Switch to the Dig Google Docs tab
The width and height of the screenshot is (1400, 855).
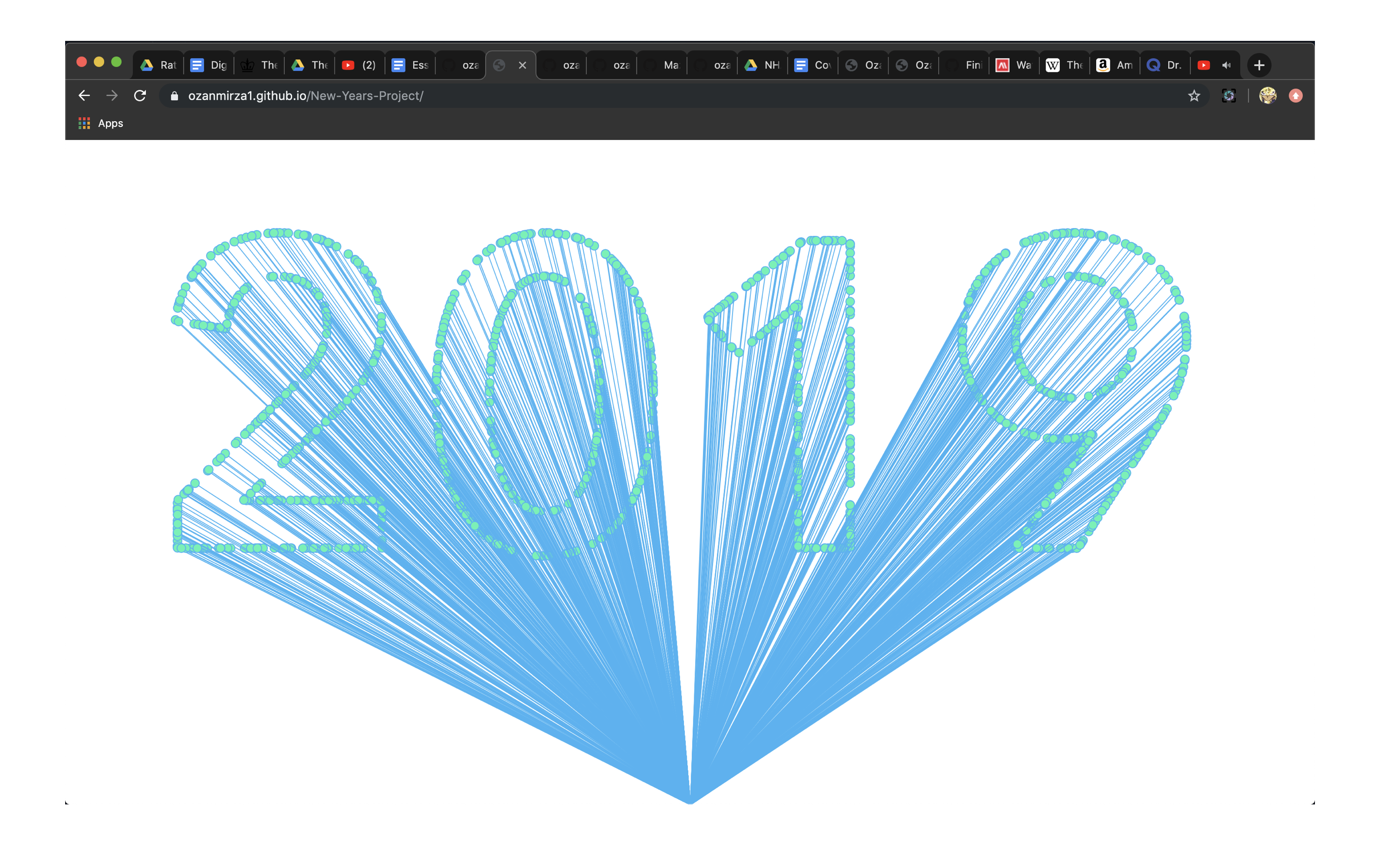(209, 65)
